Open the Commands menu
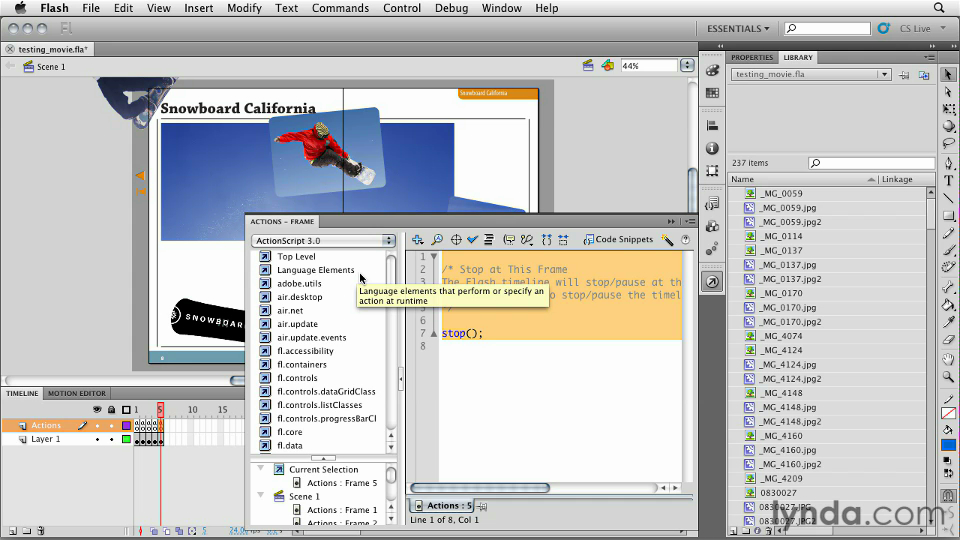Viewport: 960px width, 540px height. (x=340, y=8)
